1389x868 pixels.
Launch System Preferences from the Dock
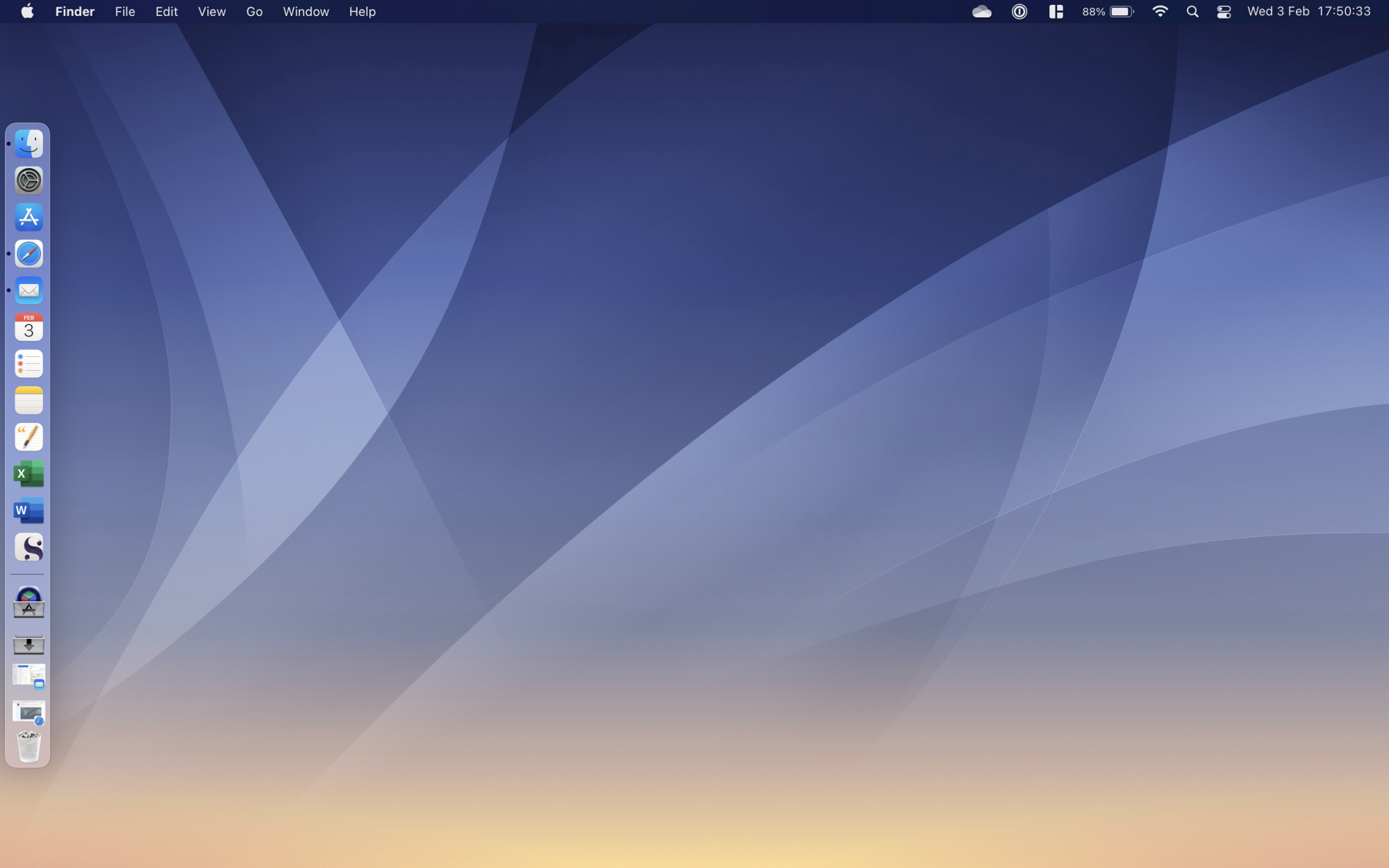[x=28, y=181]
